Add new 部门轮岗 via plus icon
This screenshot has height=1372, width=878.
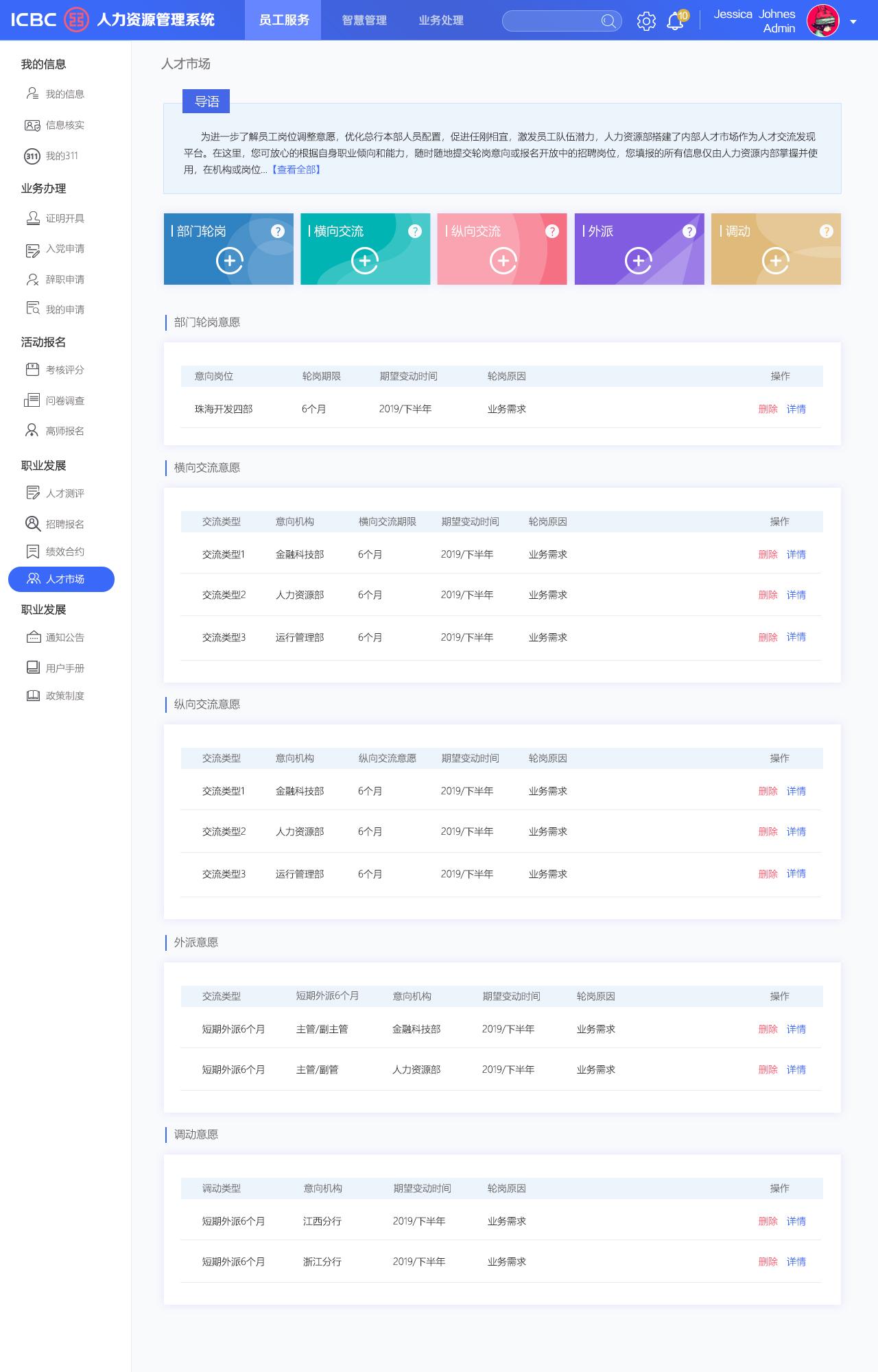(x=230, y=261)
